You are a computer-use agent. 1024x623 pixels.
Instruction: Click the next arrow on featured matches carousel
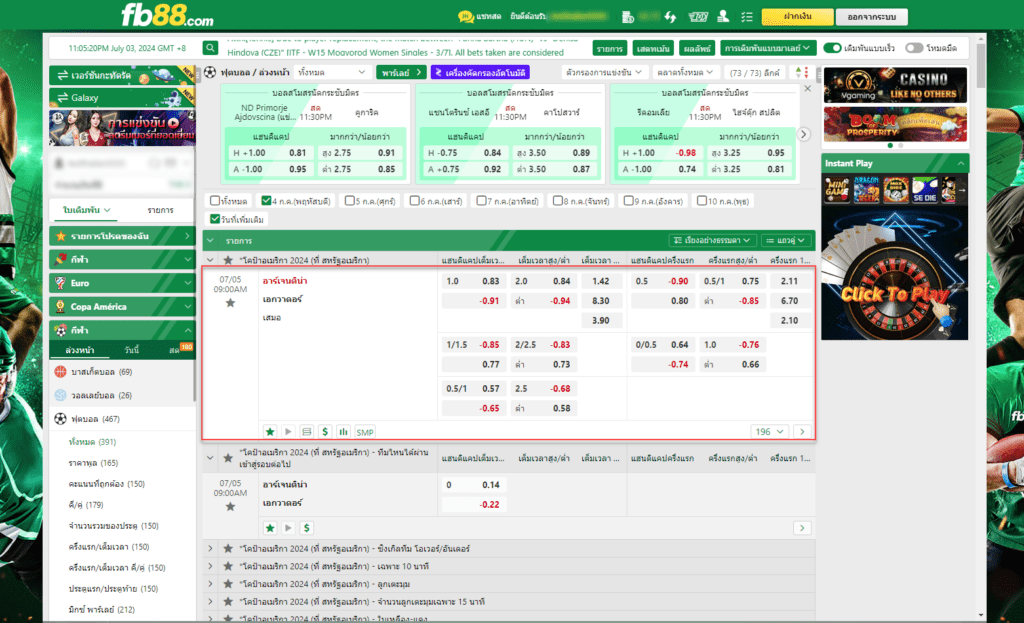[x=804, y=134]
